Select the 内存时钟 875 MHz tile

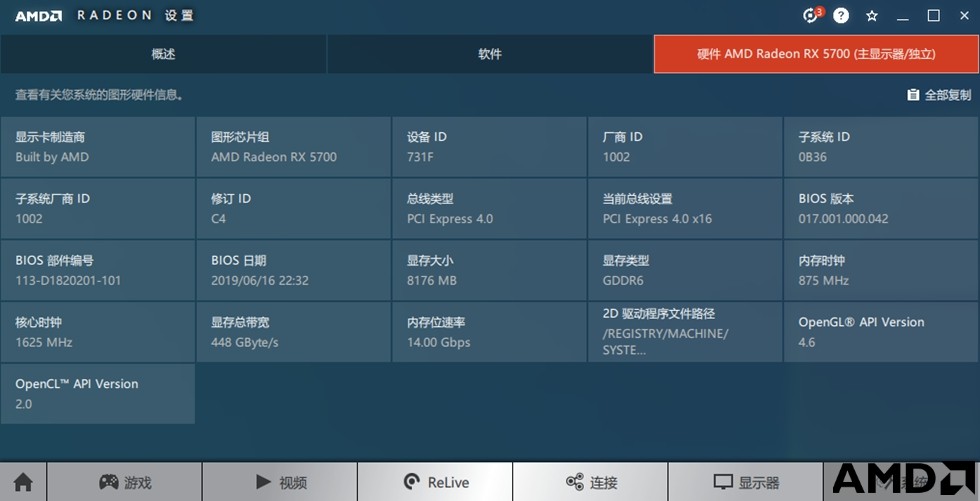pos(882,270)
